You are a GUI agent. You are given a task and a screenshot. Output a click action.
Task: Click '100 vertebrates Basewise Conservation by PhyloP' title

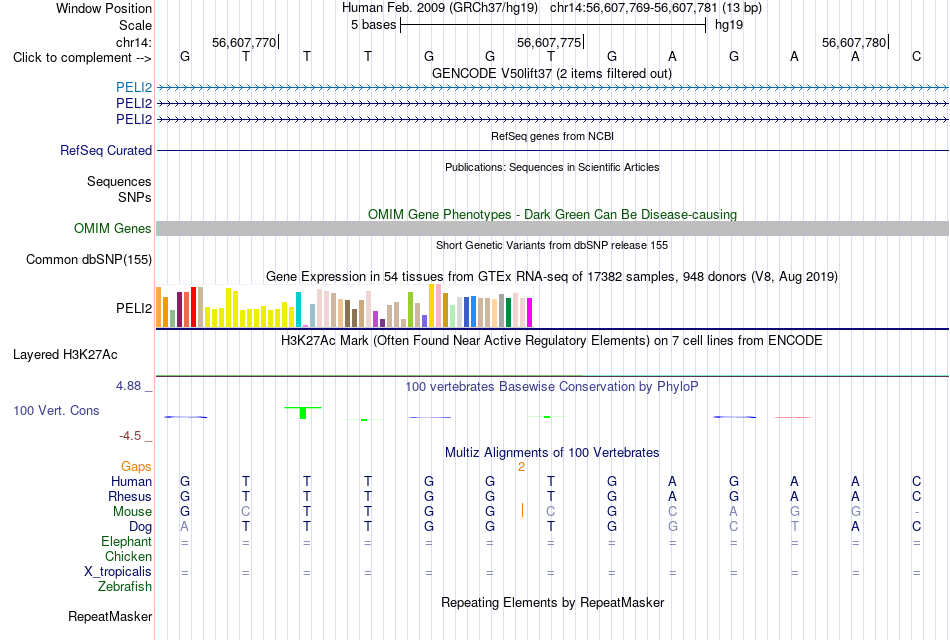pos(552,387)
